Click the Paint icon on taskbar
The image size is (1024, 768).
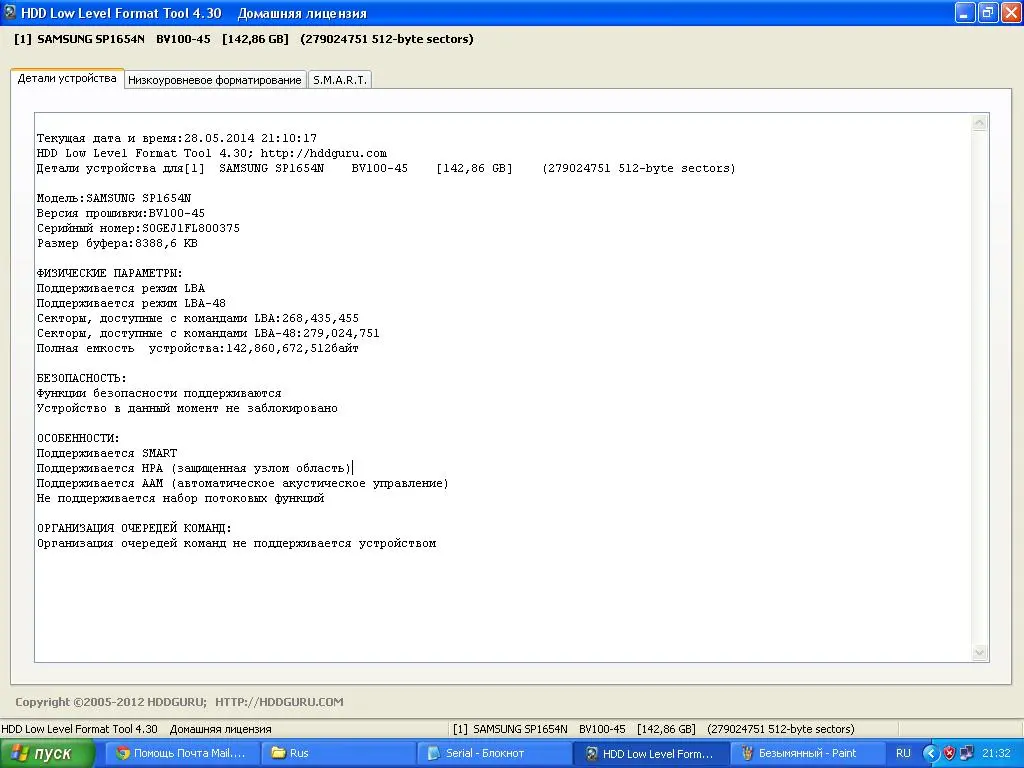pos(747,753)
